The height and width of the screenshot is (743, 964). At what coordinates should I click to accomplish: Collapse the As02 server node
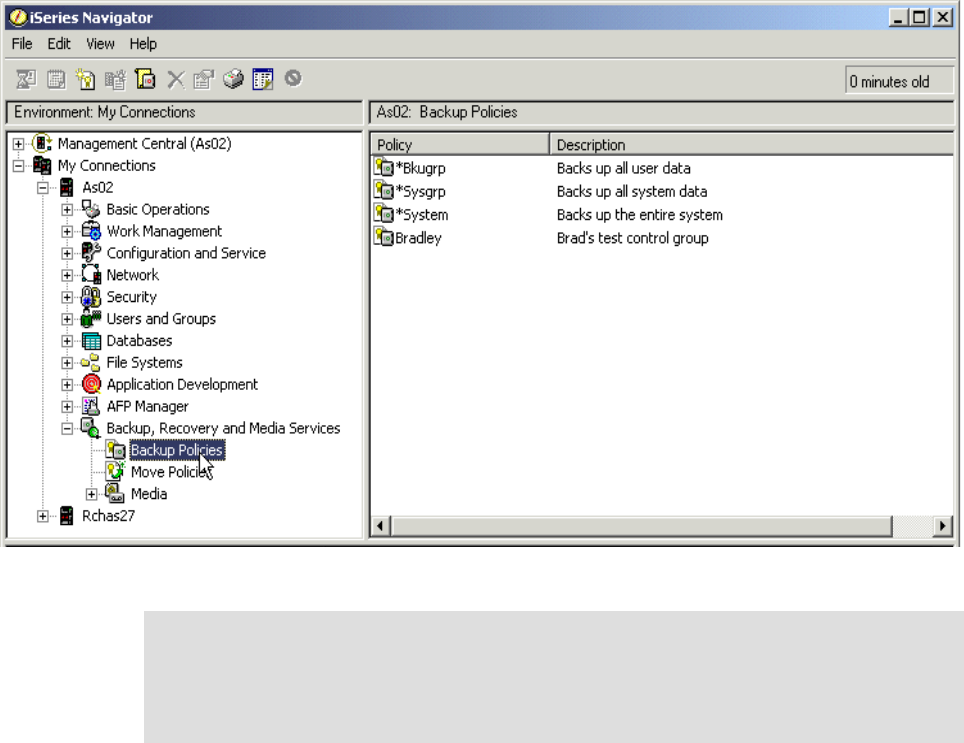point(42,187)
